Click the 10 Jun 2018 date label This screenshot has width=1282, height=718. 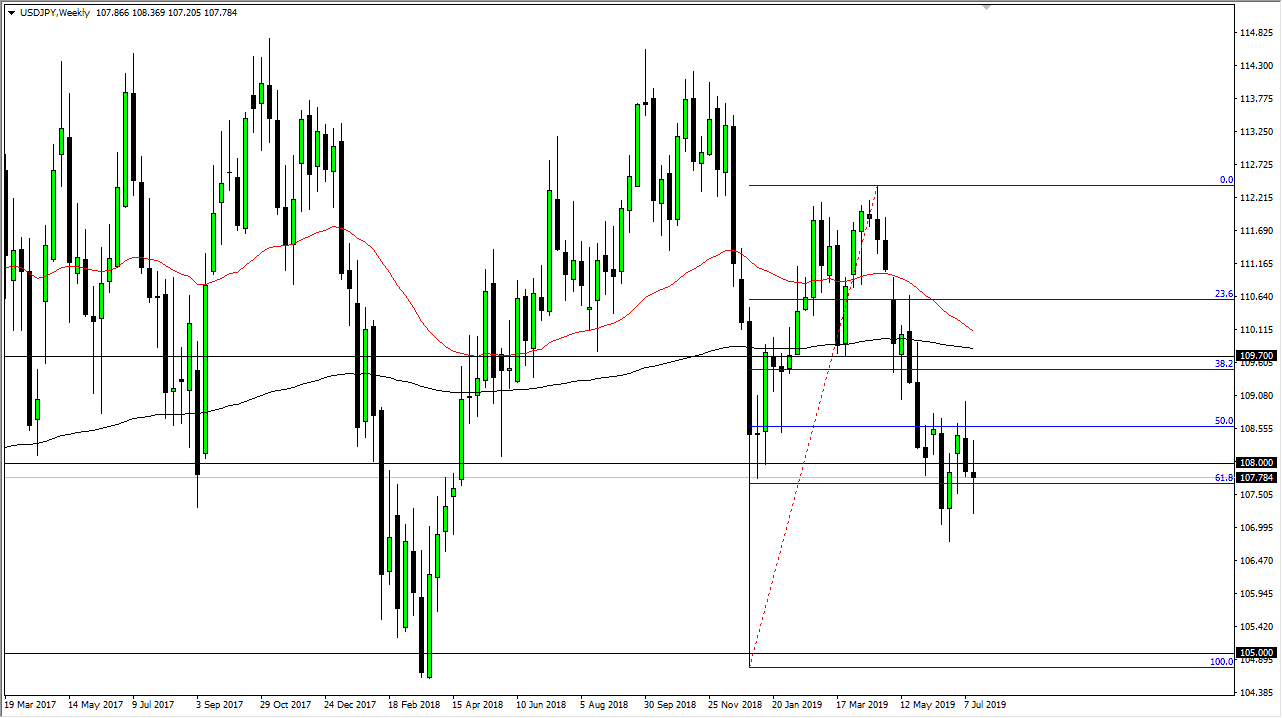point(541,704)
